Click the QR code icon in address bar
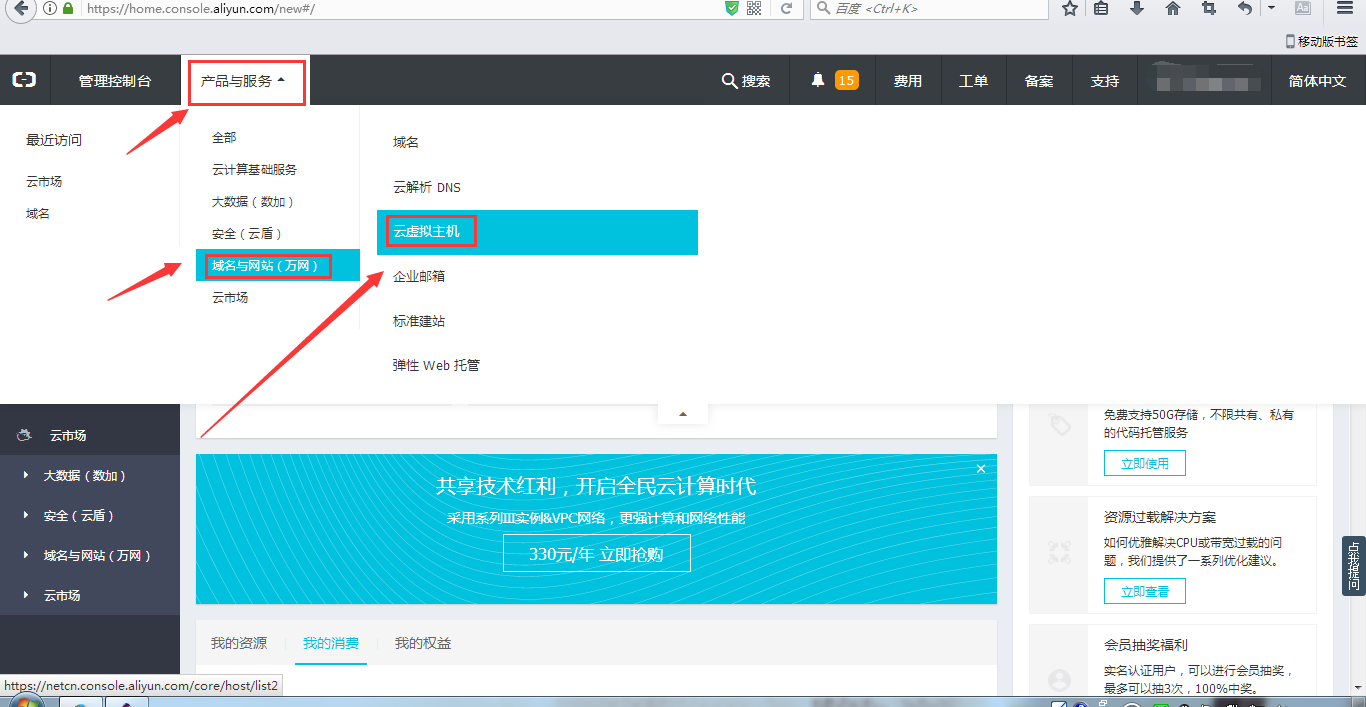Viewport: 1366px width, 707px height. [754, 8]
